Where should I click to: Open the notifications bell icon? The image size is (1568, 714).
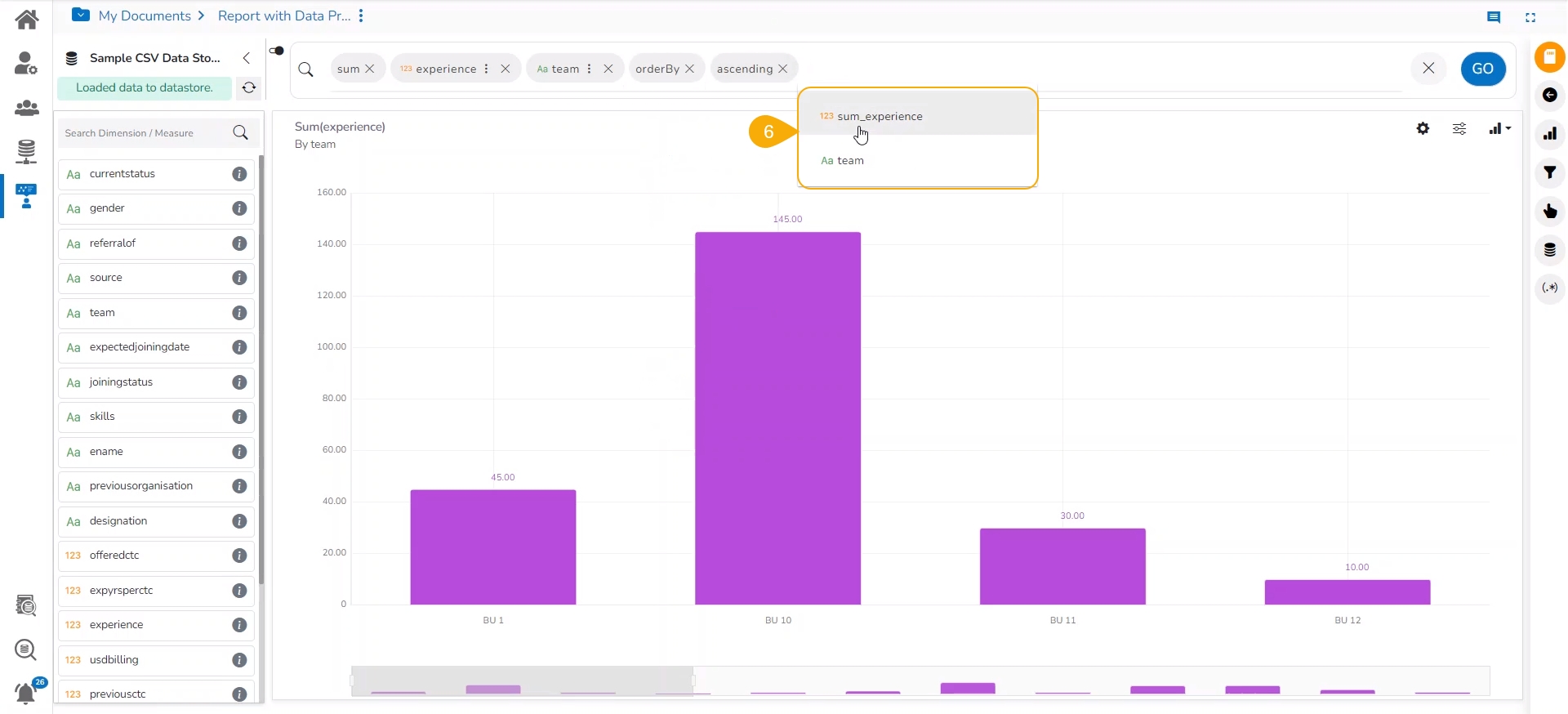(x=26, y=693)
